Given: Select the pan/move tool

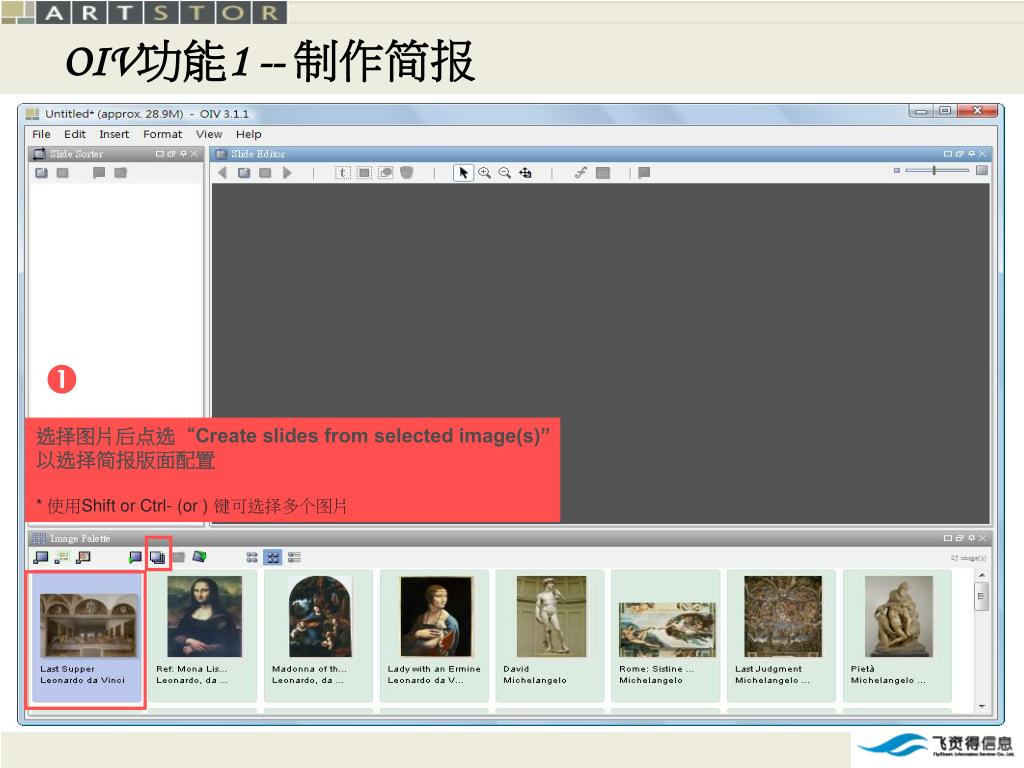Looking at the screenshot, I should coord(525,172).
